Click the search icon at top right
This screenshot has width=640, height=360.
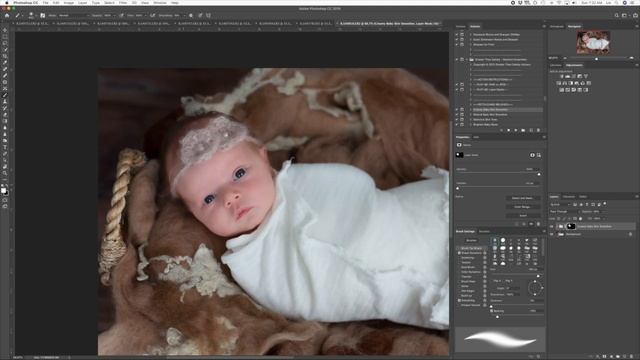(x=616, y=16)
